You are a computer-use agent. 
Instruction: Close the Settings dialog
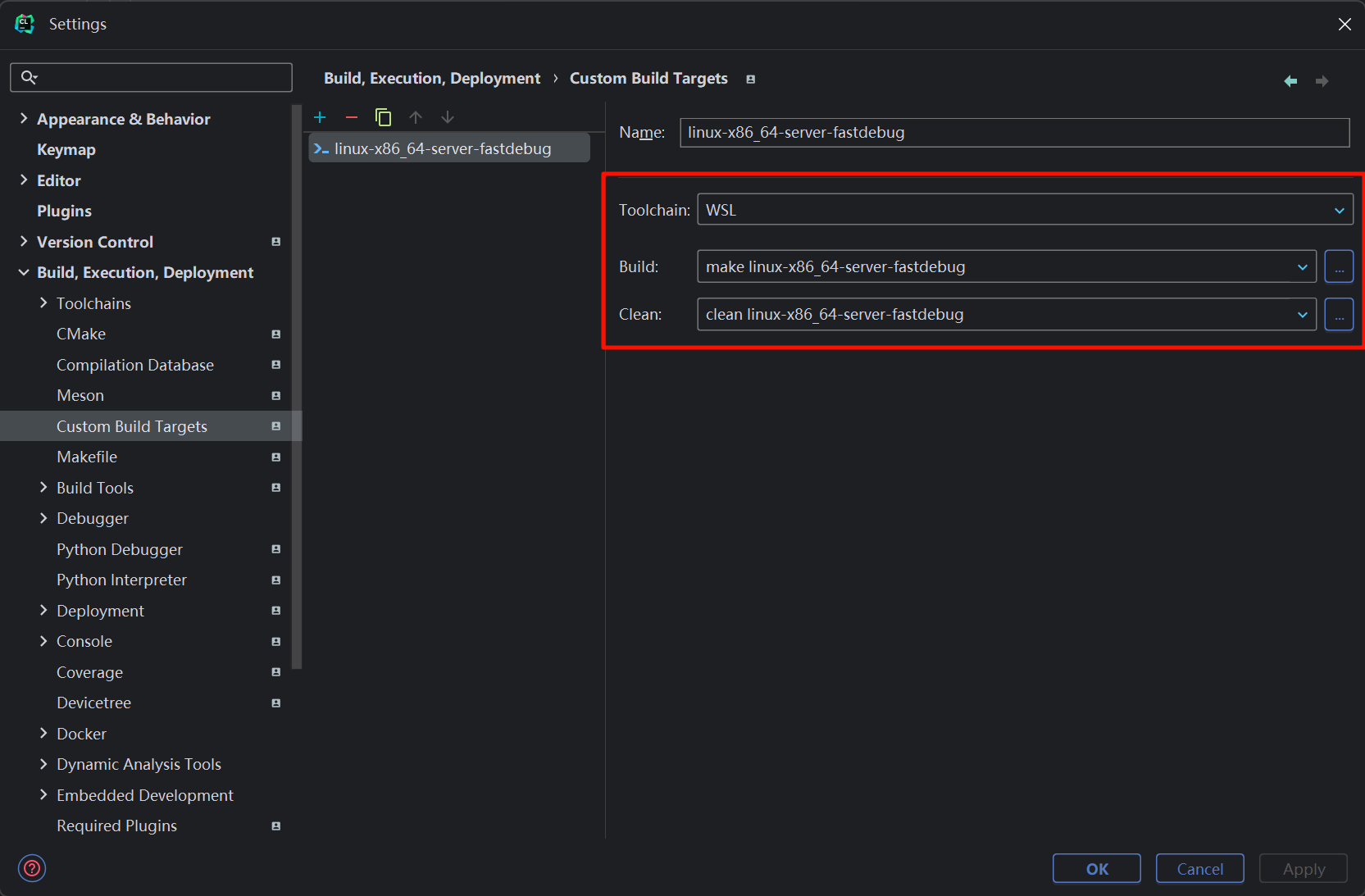[x=1345, y=25]
